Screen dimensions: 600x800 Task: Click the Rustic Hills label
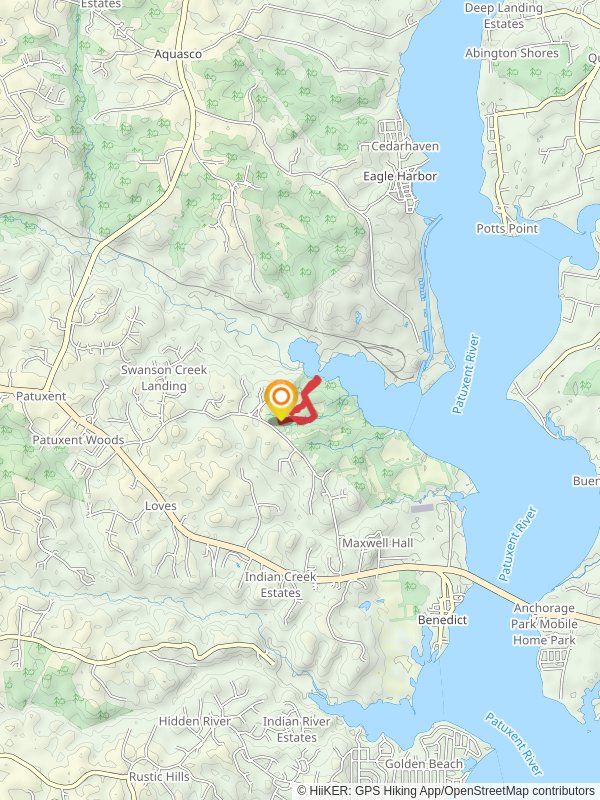159,777
